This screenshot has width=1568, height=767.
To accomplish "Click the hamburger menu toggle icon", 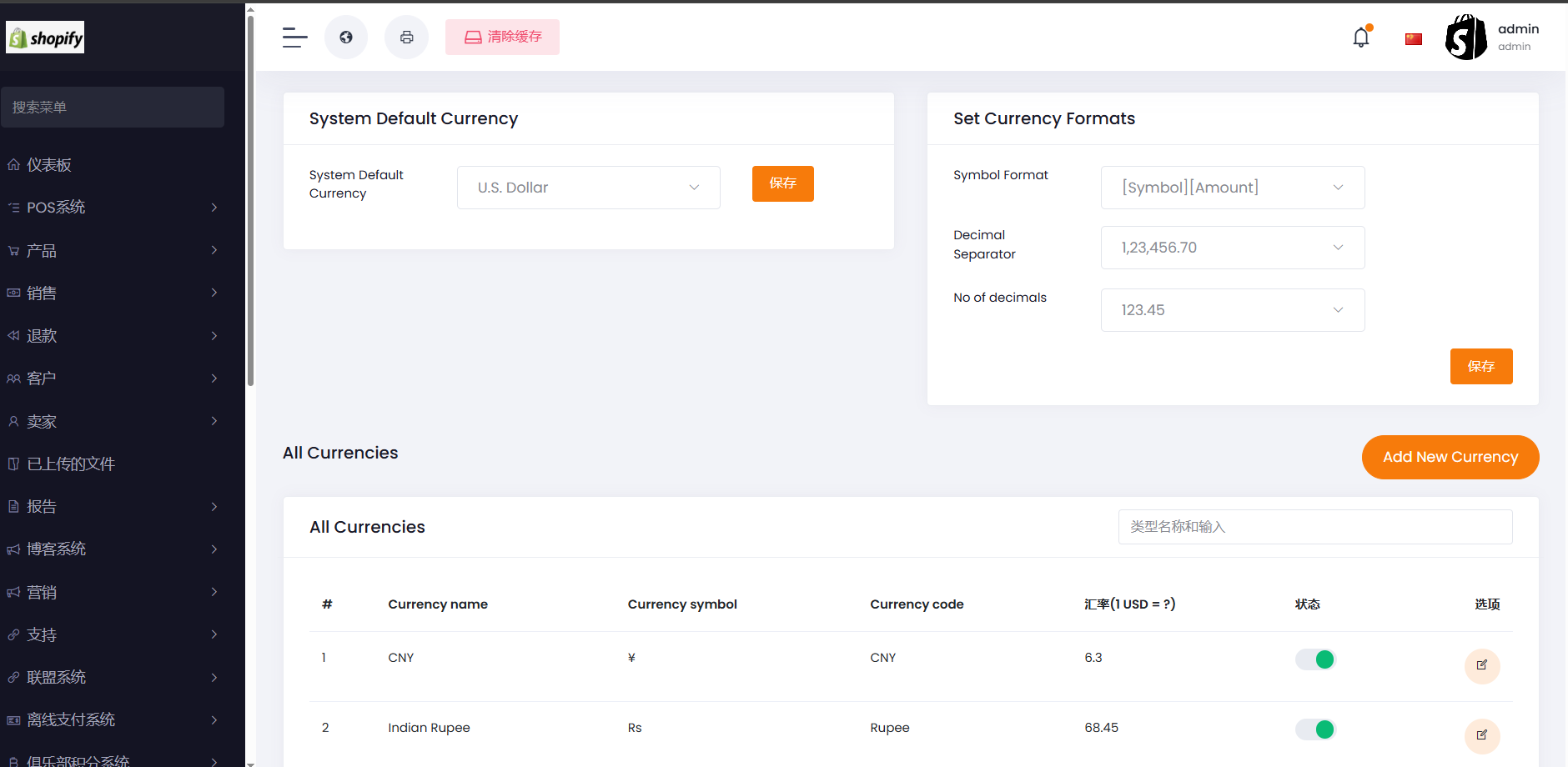I will pos(294,38).
